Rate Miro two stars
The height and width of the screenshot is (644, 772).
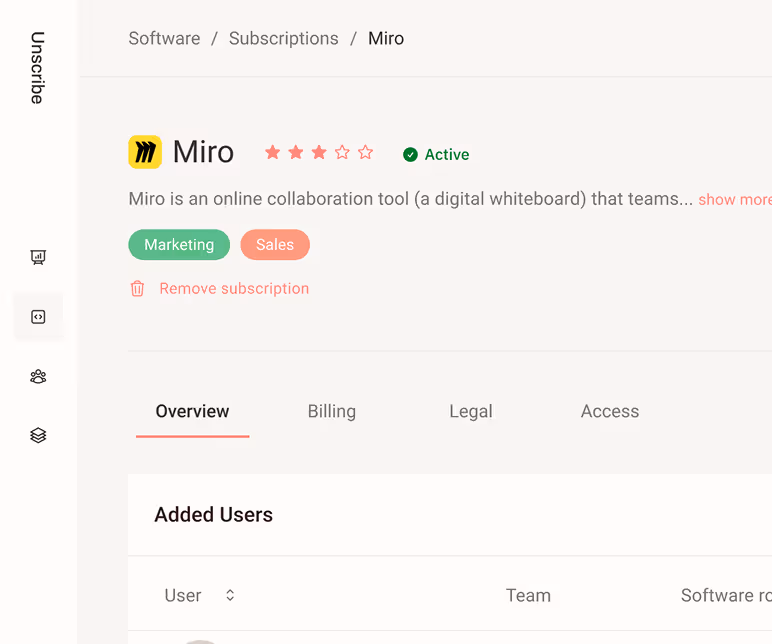pos(295,152)
